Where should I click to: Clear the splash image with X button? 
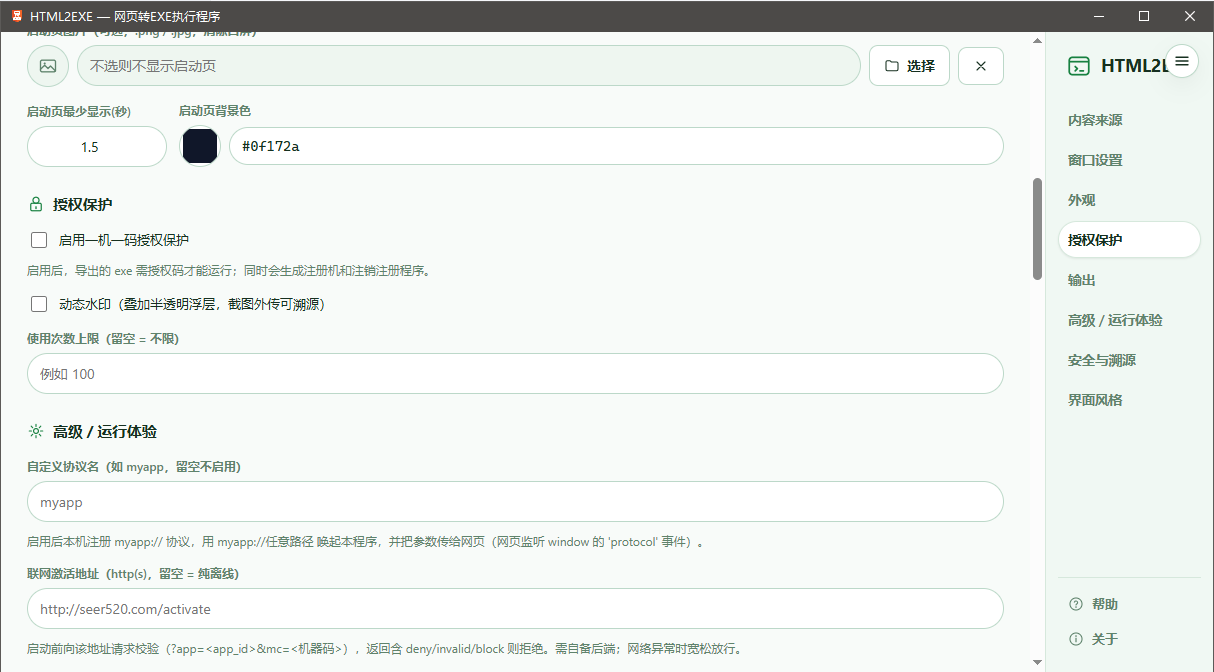point(981,66)
